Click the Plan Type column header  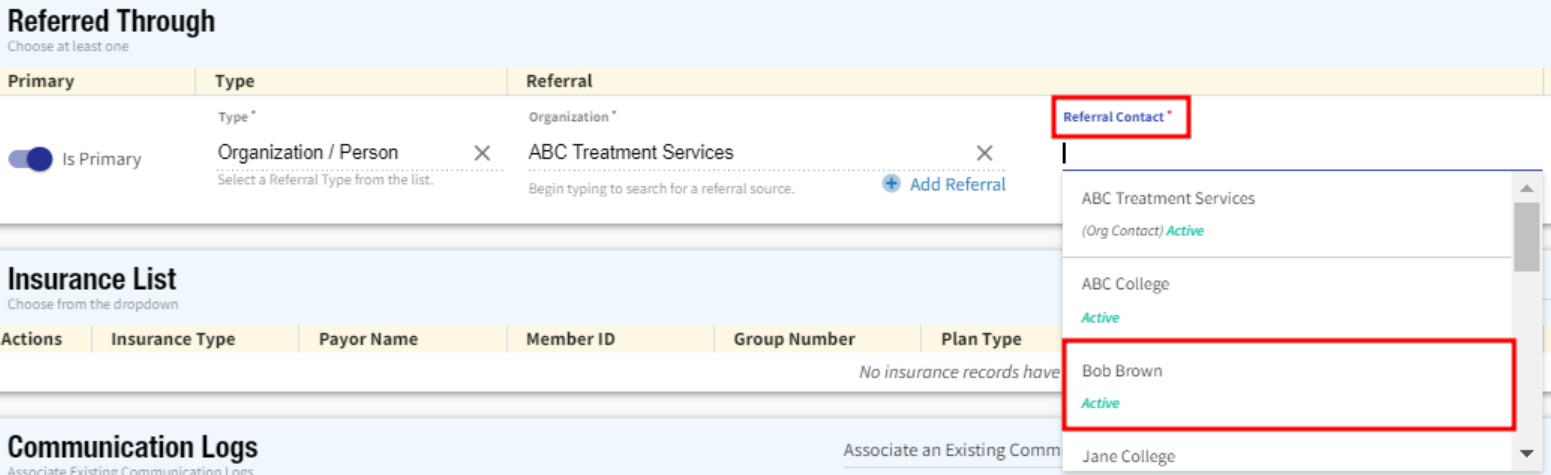click(x=981, y=339)
